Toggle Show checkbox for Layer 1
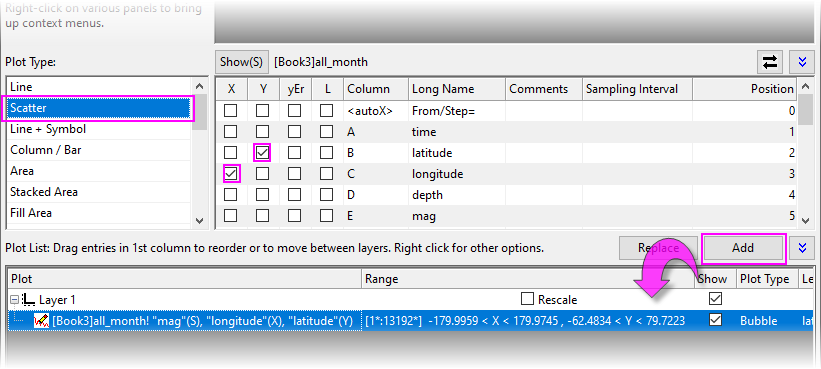 click(715, 299)
